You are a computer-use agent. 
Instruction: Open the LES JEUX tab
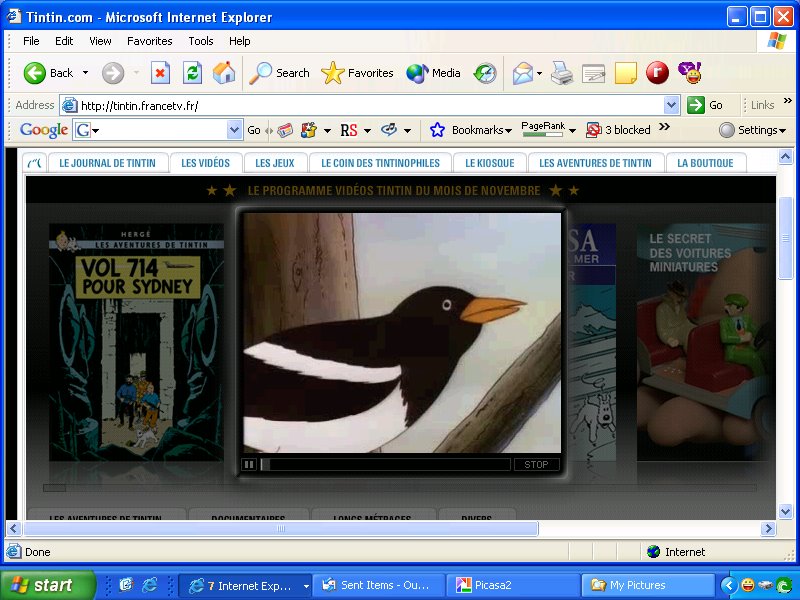coord(275,163)
